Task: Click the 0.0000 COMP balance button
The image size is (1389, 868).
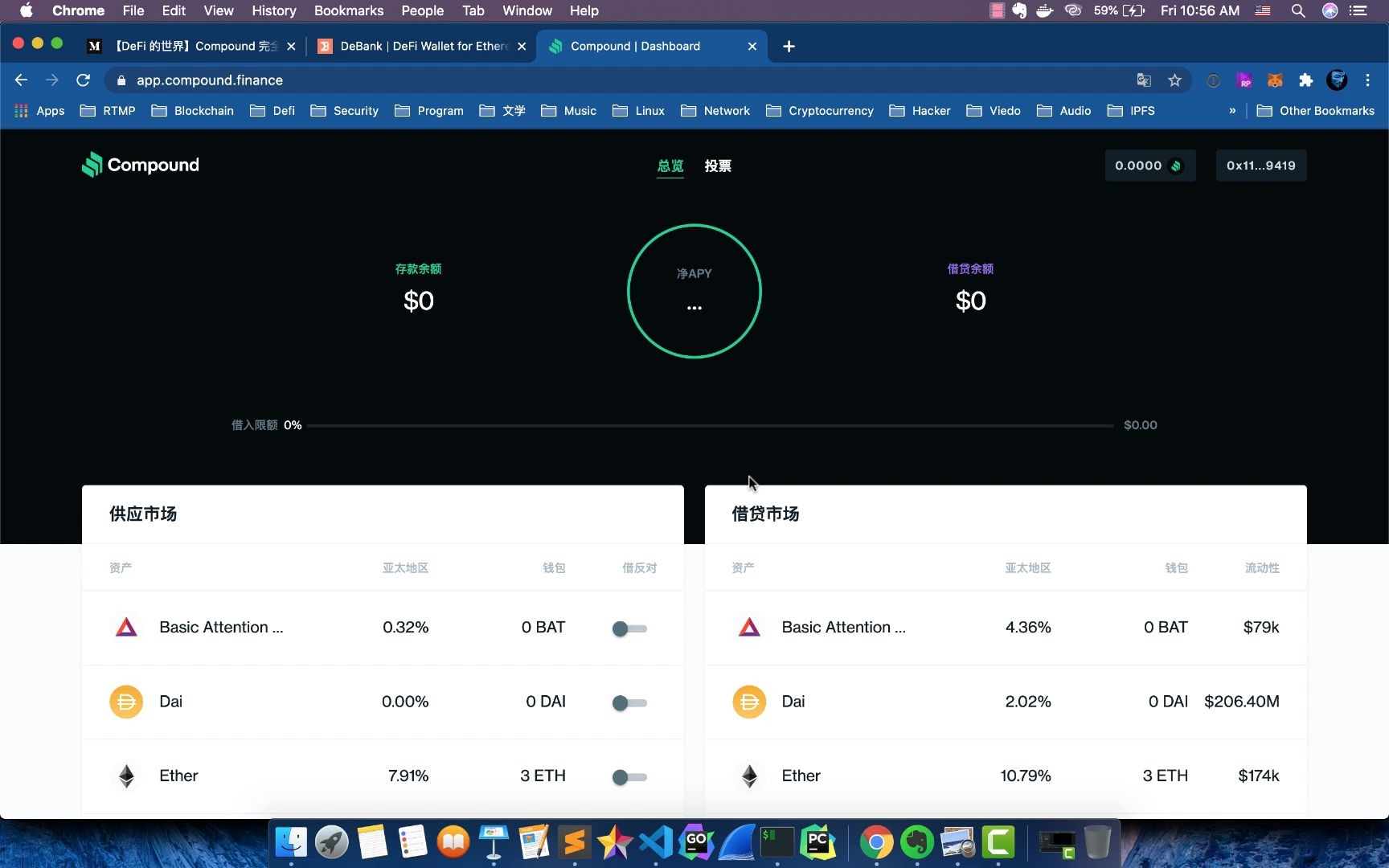Action: 1150,166
